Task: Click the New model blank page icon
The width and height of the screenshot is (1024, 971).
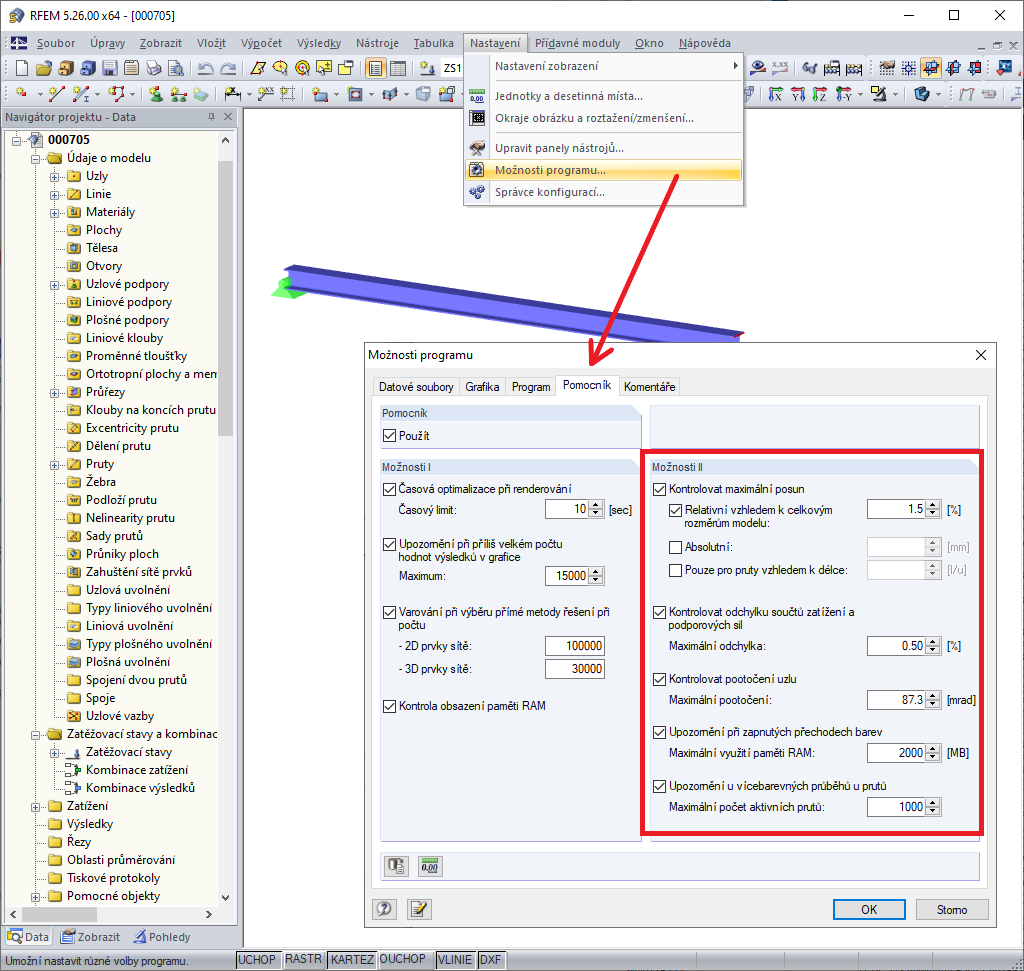Action: (x=22, y=68)
